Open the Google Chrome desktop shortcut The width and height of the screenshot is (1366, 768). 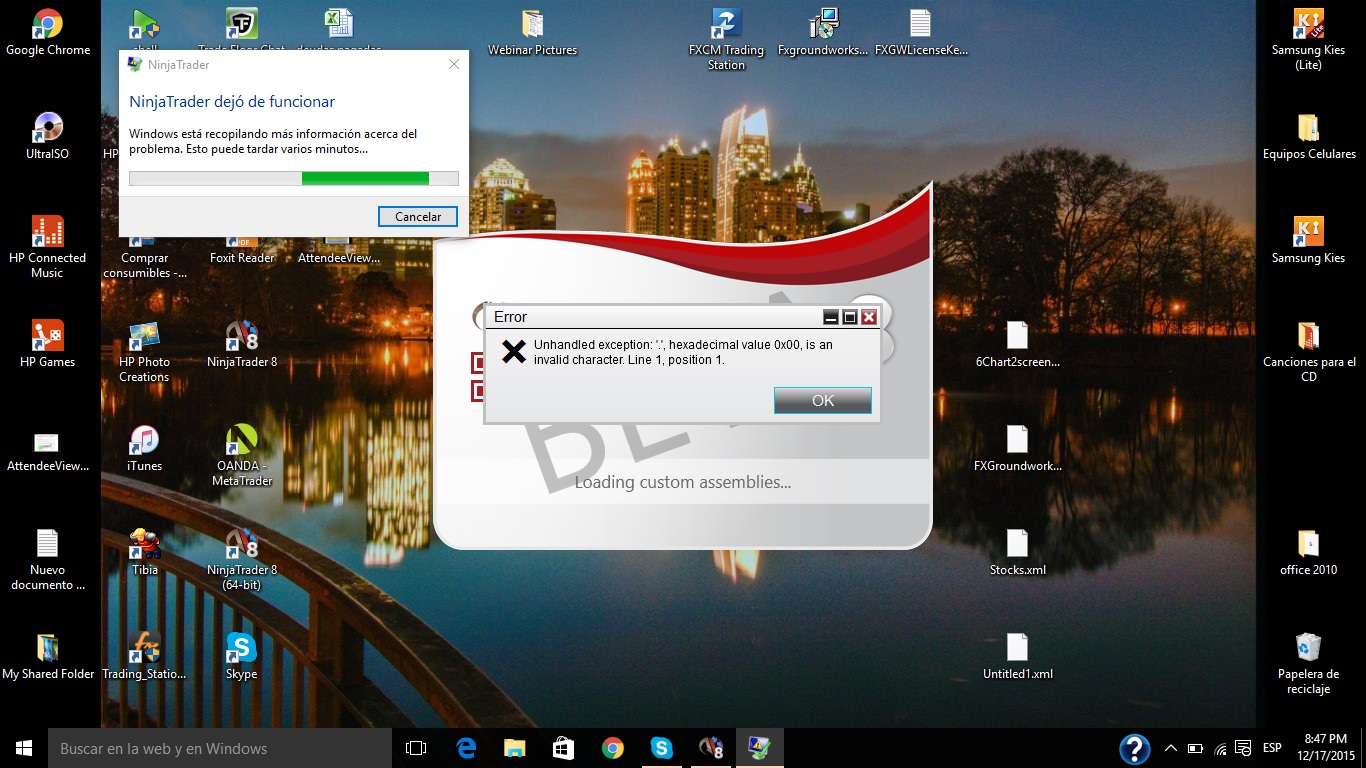(48, 32)
